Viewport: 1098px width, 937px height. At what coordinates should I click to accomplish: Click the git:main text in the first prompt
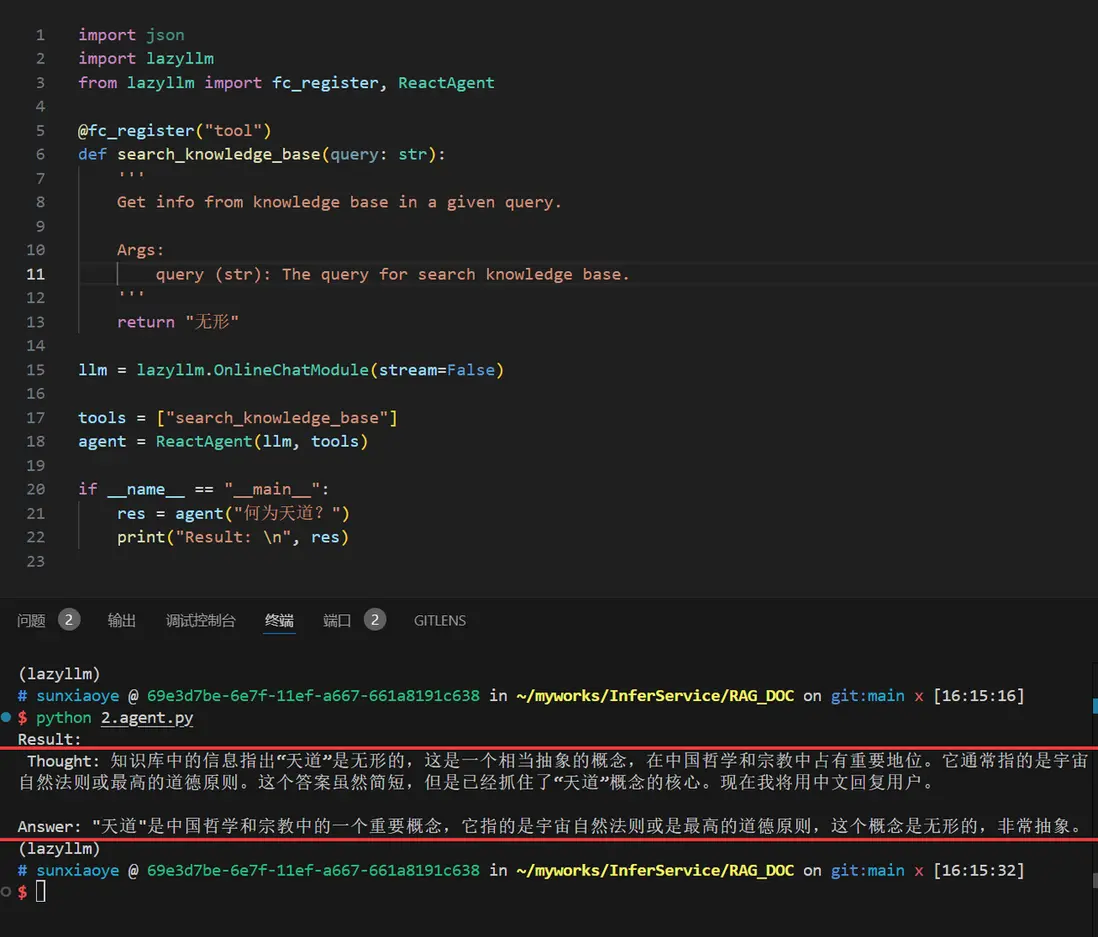[x=867, y=696]
